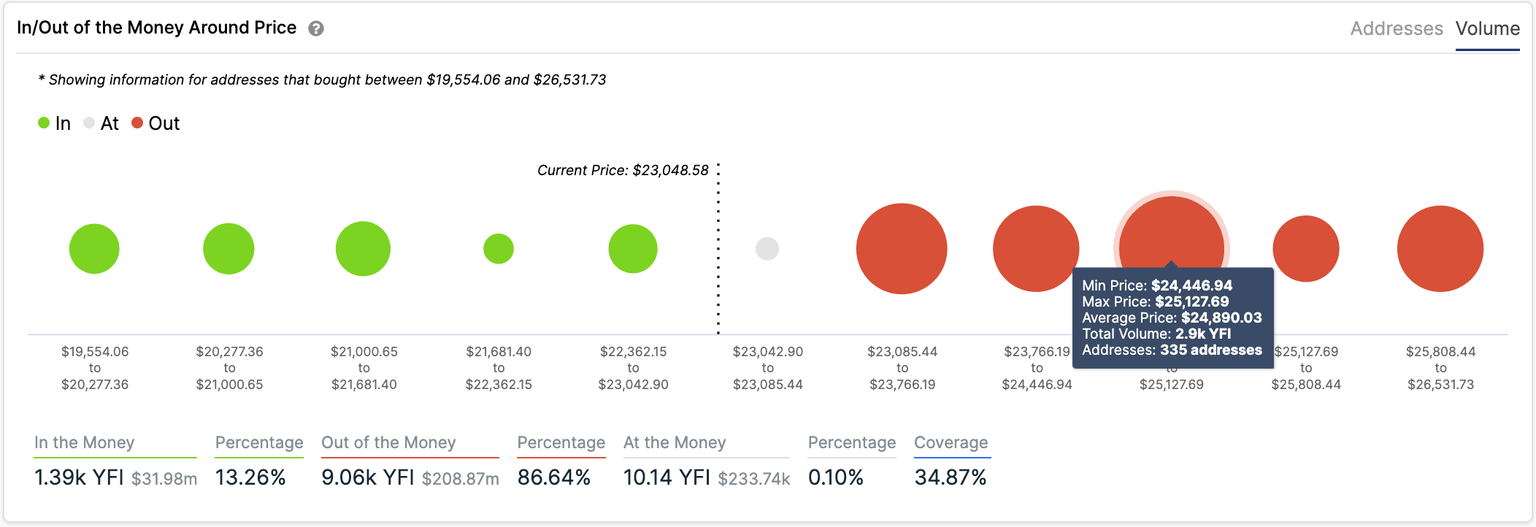This screenshot has width=1536, height=527.
Task: Select the Volume tab
Action: (1487, 29)
